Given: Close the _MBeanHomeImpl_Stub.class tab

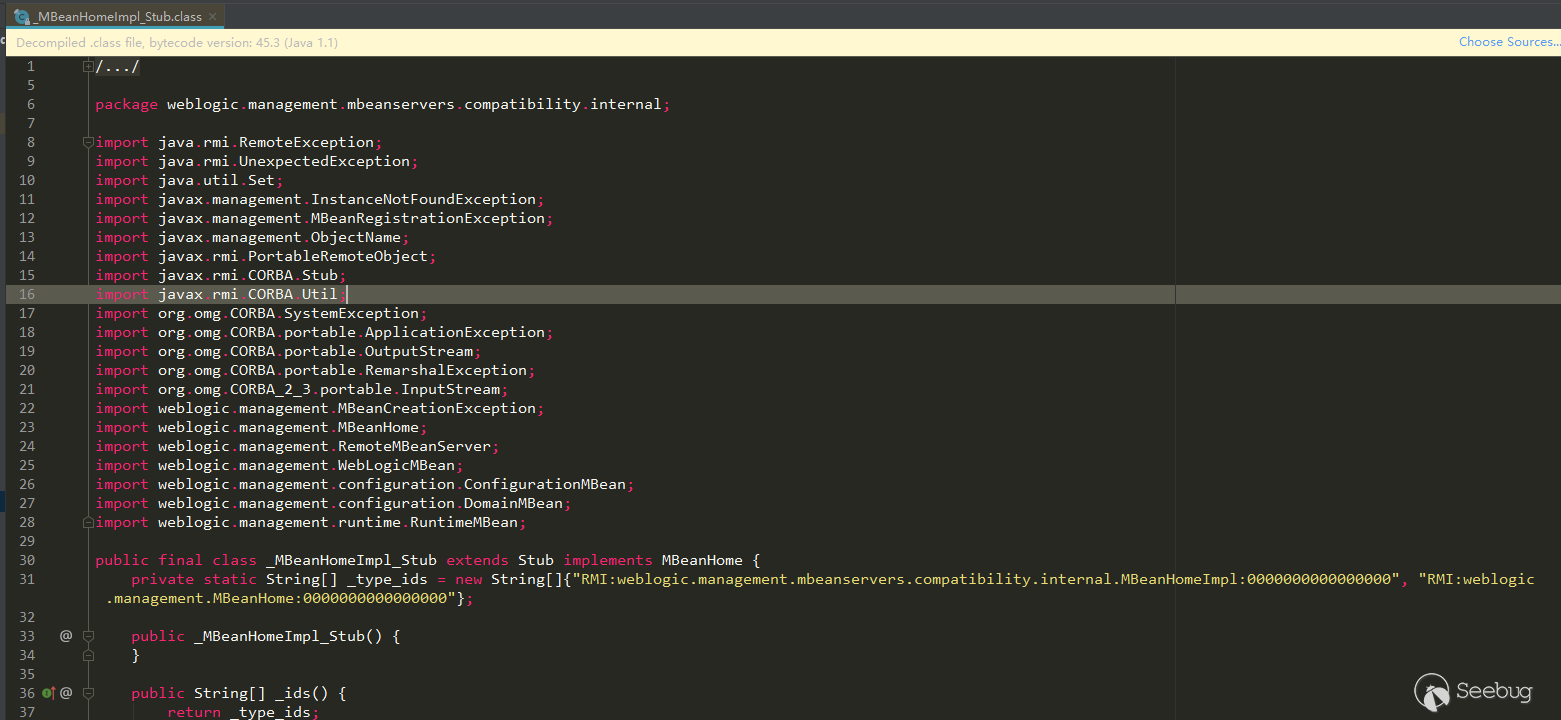Looking at the screenshot, I should 213,17.
